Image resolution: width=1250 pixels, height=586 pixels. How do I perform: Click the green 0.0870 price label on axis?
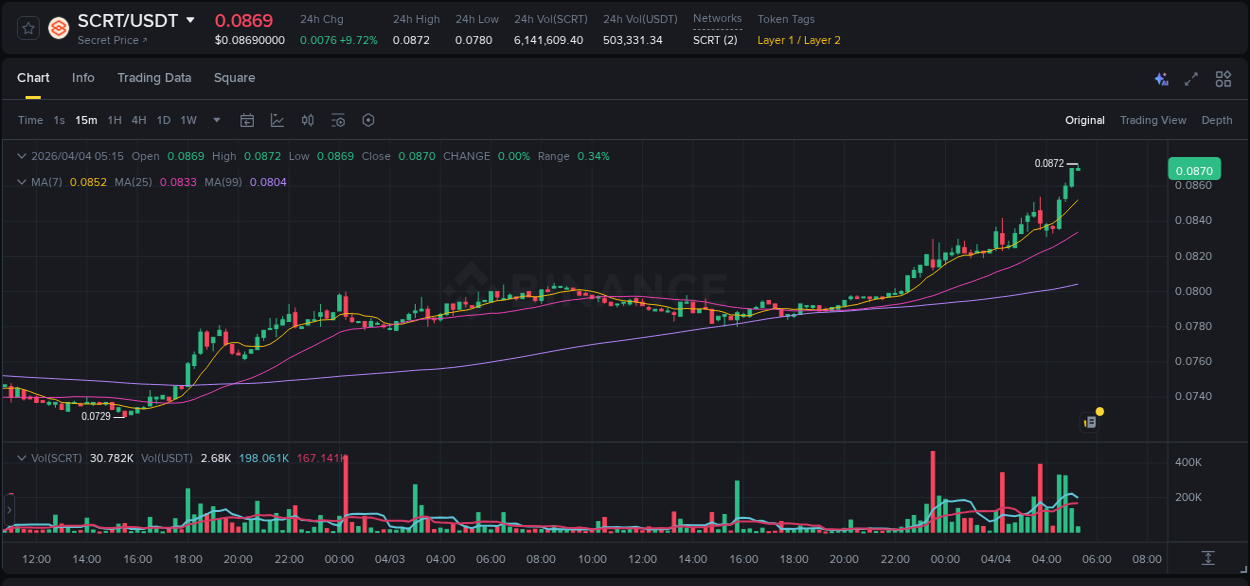click(1194, 170)
